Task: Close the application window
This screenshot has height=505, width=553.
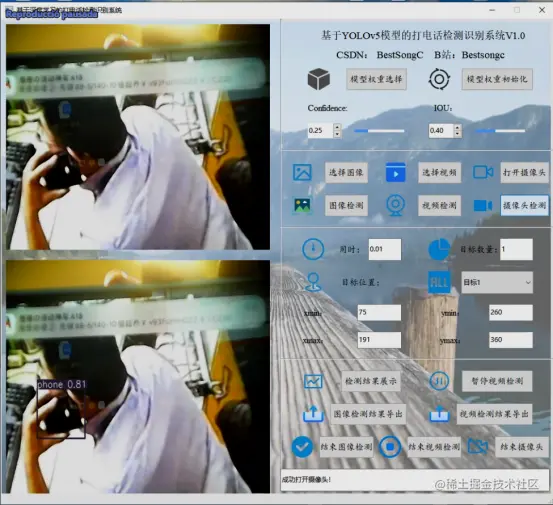Action: [x=542, y=10]
